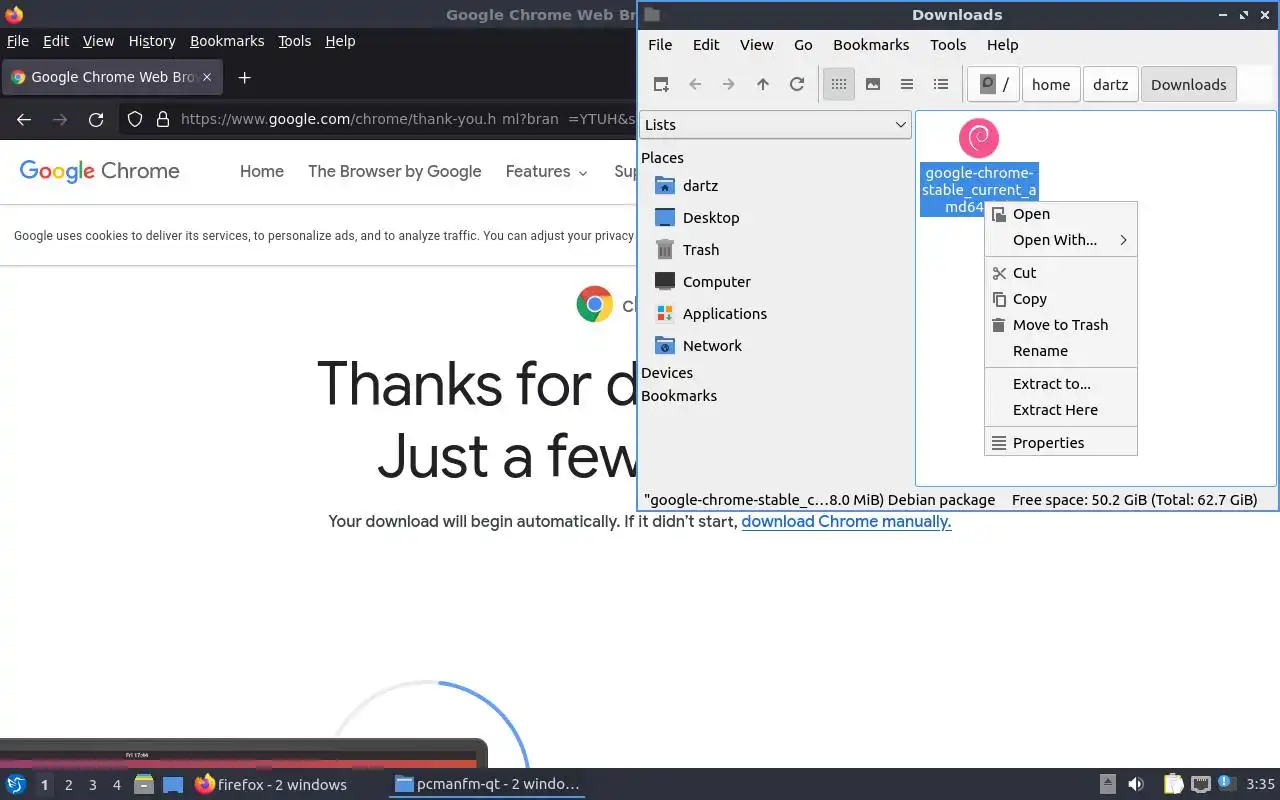Switch file manager to detailed list view

point(941,84)
